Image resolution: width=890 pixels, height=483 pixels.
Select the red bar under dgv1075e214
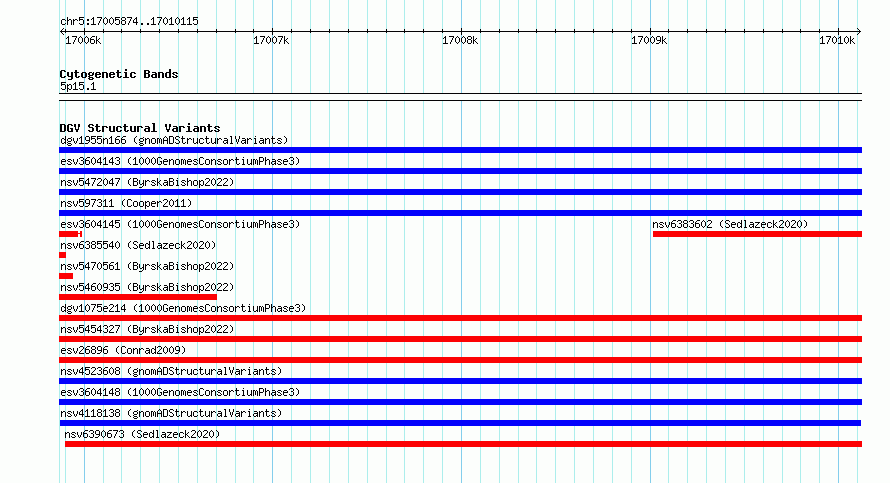[460, 318]
